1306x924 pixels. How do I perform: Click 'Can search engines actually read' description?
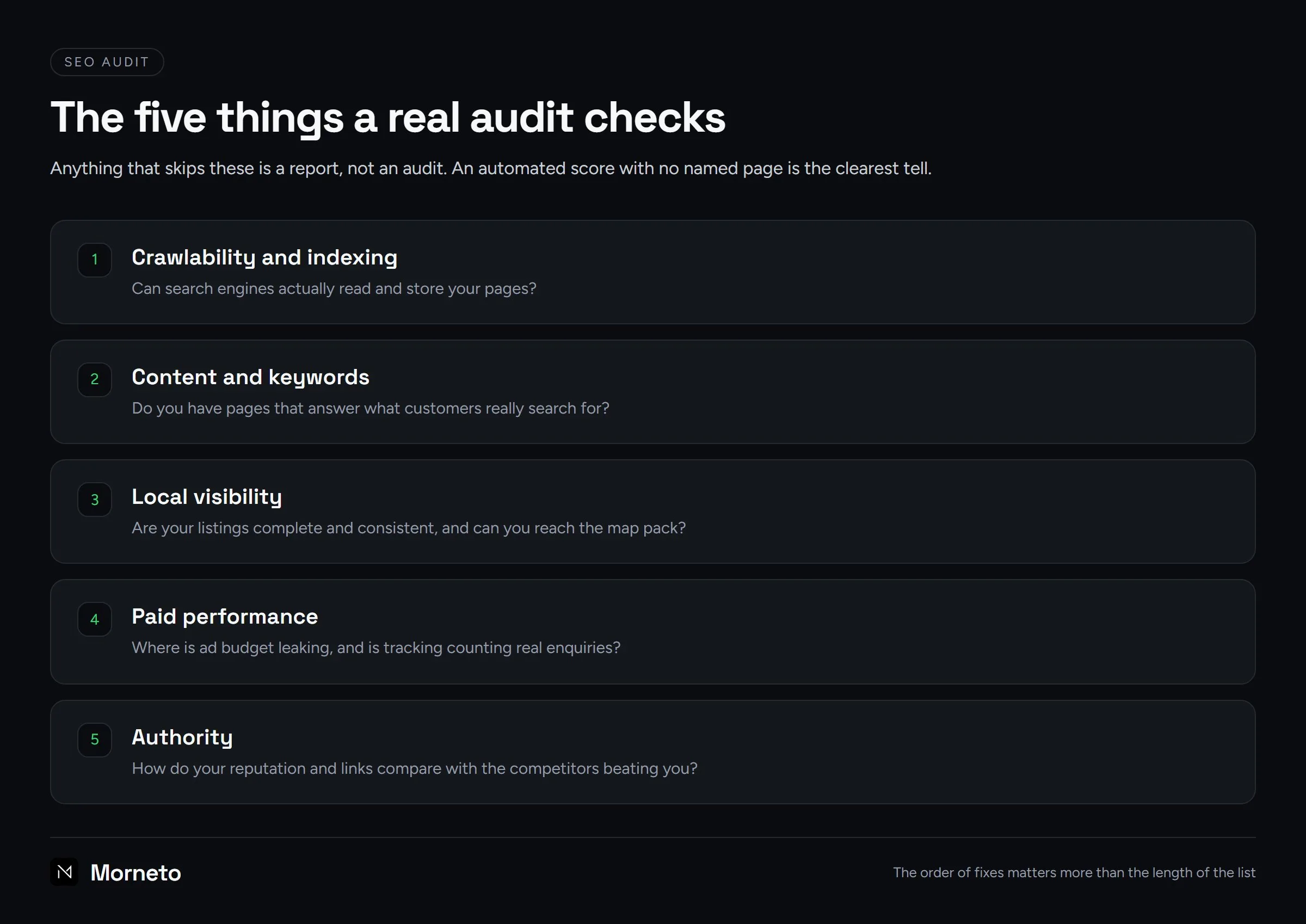(334, 288)
